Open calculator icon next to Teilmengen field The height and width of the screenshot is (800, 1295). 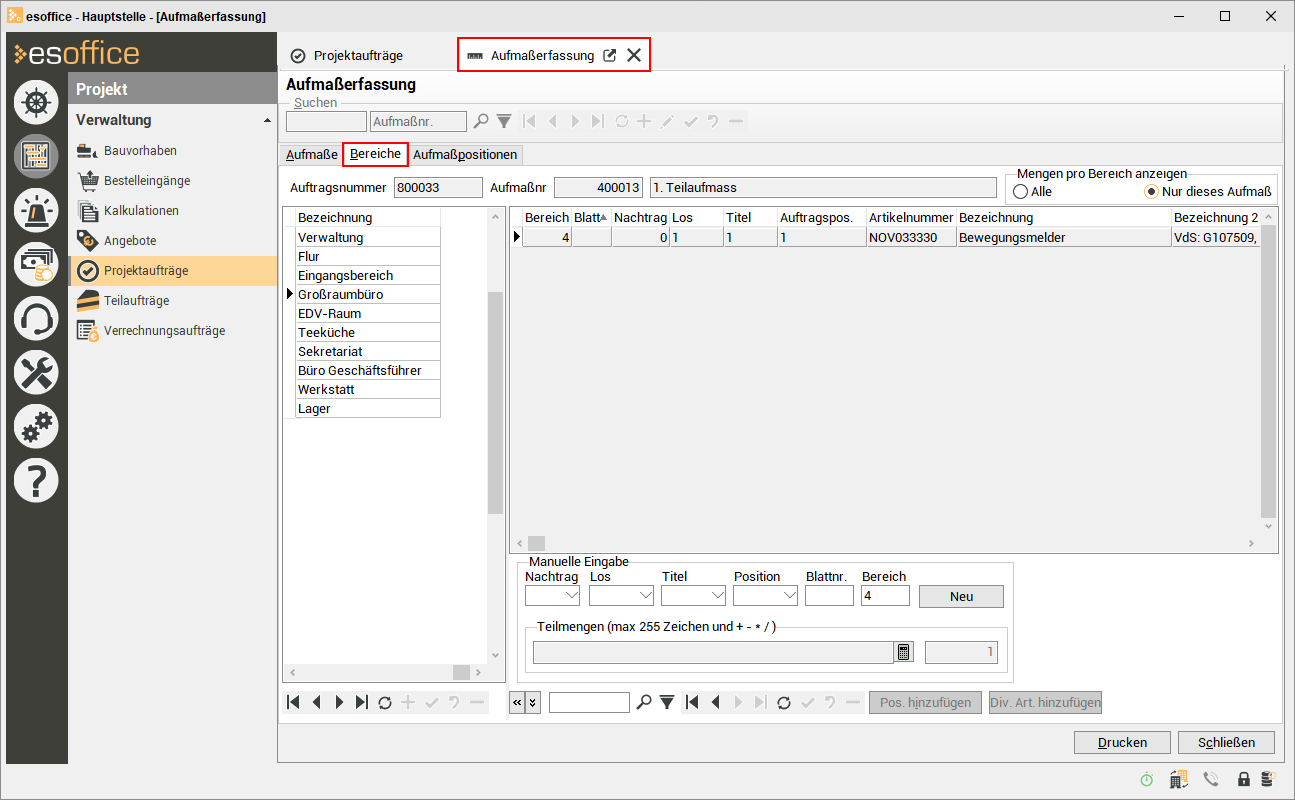click(x=904, y=652)
